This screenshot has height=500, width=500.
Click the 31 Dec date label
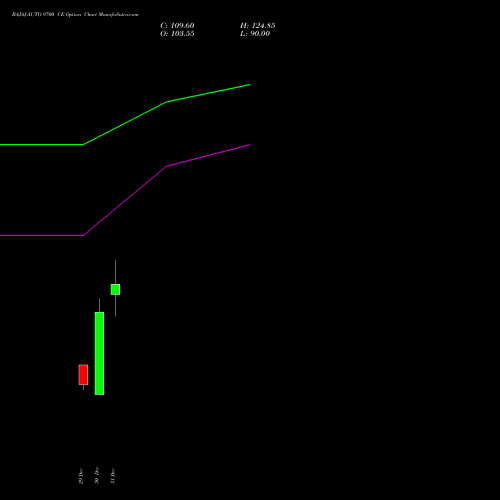point(113,476)
